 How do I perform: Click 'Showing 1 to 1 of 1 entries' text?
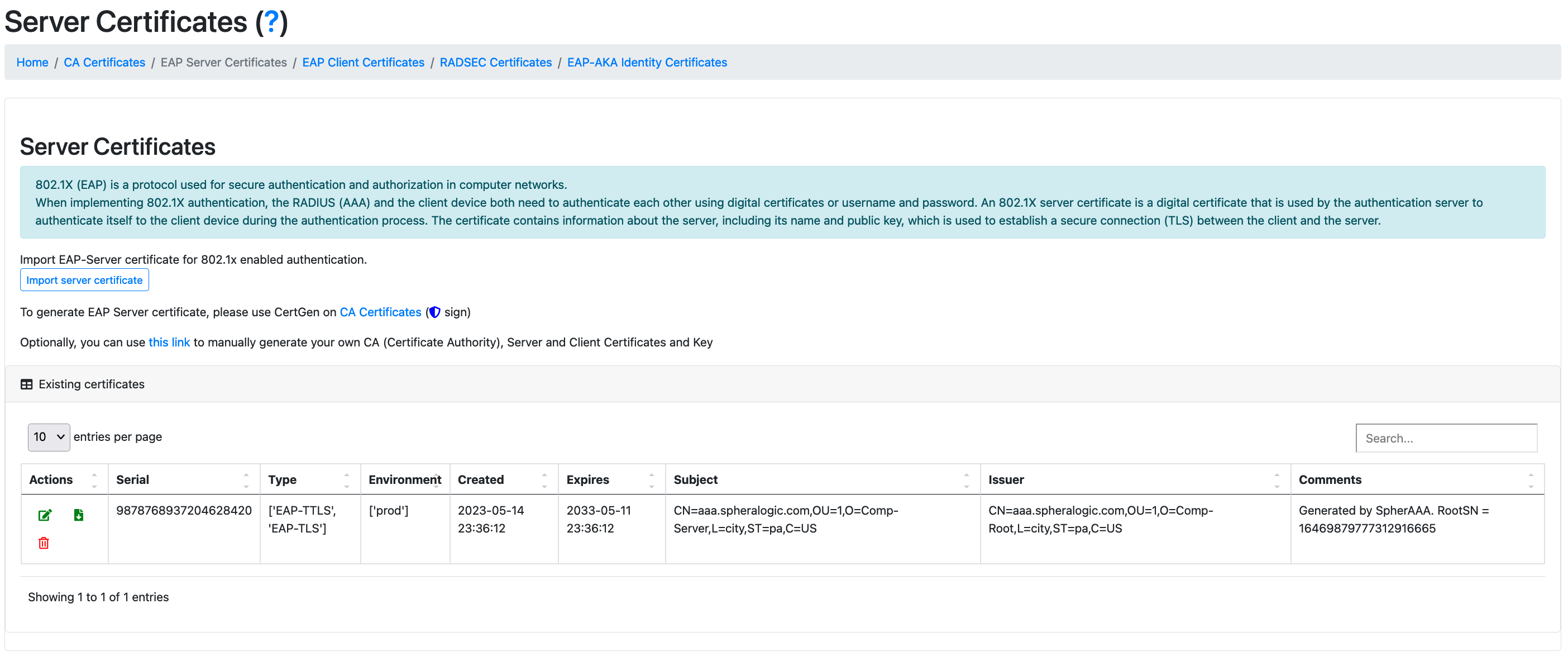coord(99,597)
